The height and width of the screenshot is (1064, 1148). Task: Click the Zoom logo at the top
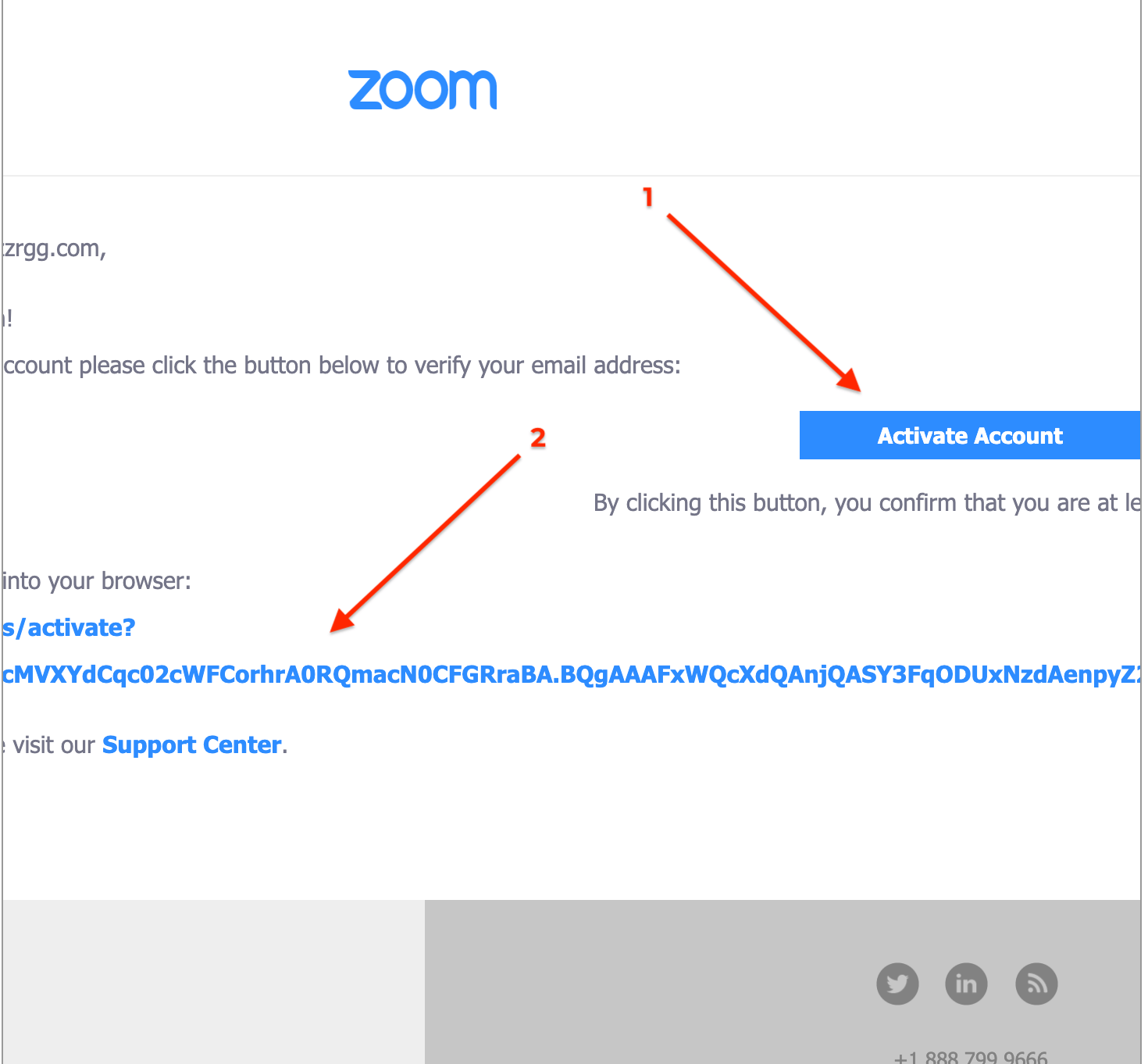tap(422, 90)
